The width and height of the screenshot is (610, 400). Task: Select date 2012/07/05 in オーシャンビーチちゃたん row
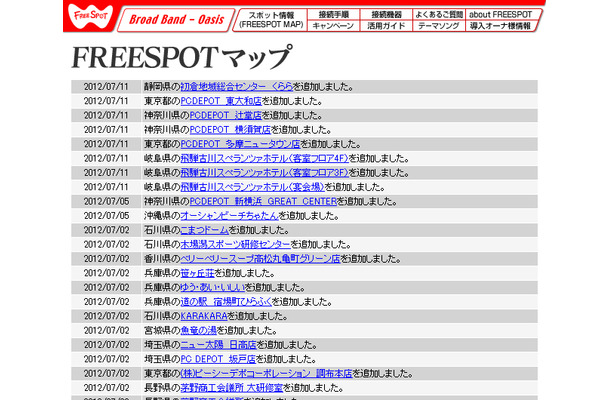[106, 216]
